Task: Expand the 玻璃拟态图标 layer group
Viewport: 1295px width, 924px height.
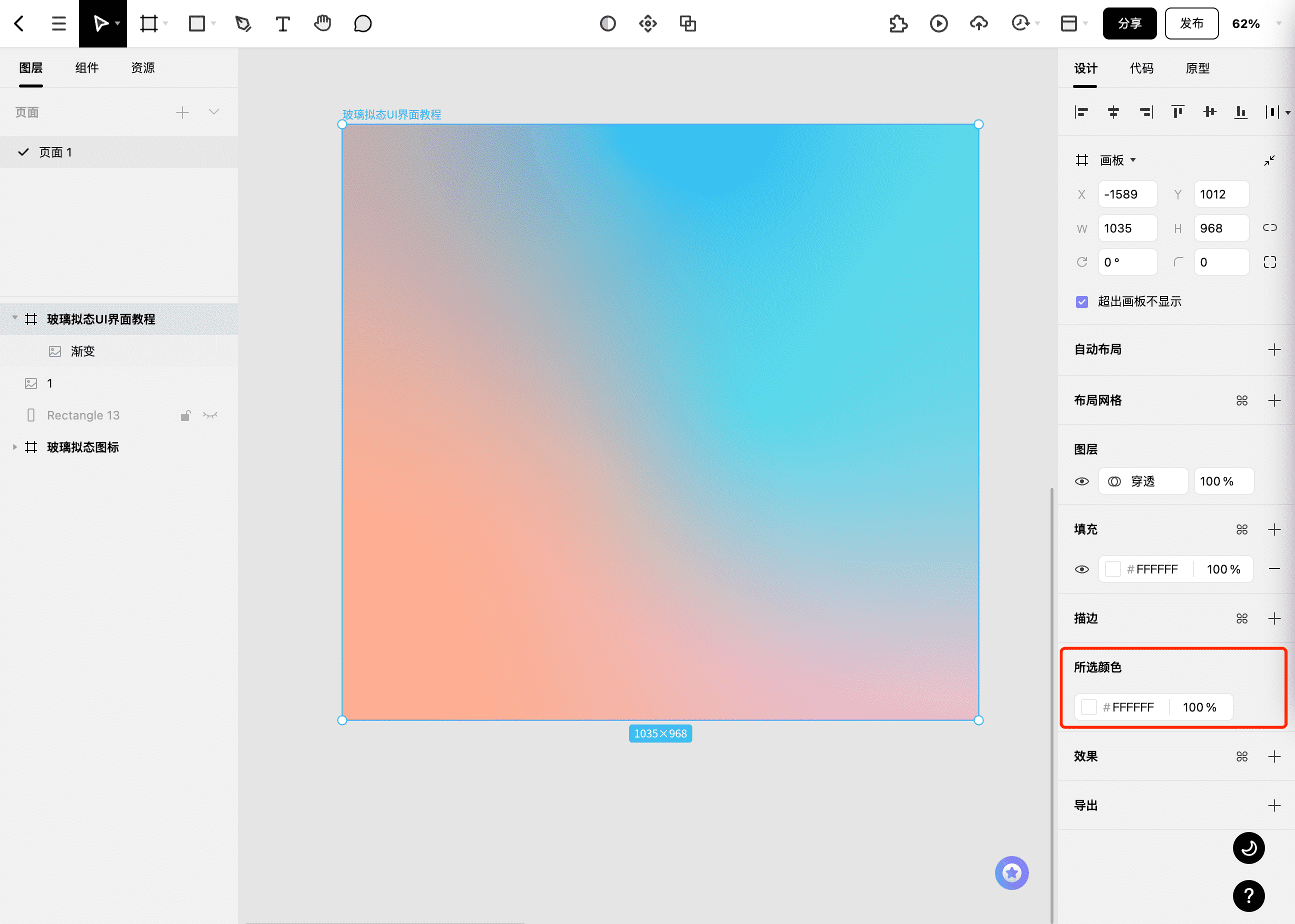Action: click(15, 447)
